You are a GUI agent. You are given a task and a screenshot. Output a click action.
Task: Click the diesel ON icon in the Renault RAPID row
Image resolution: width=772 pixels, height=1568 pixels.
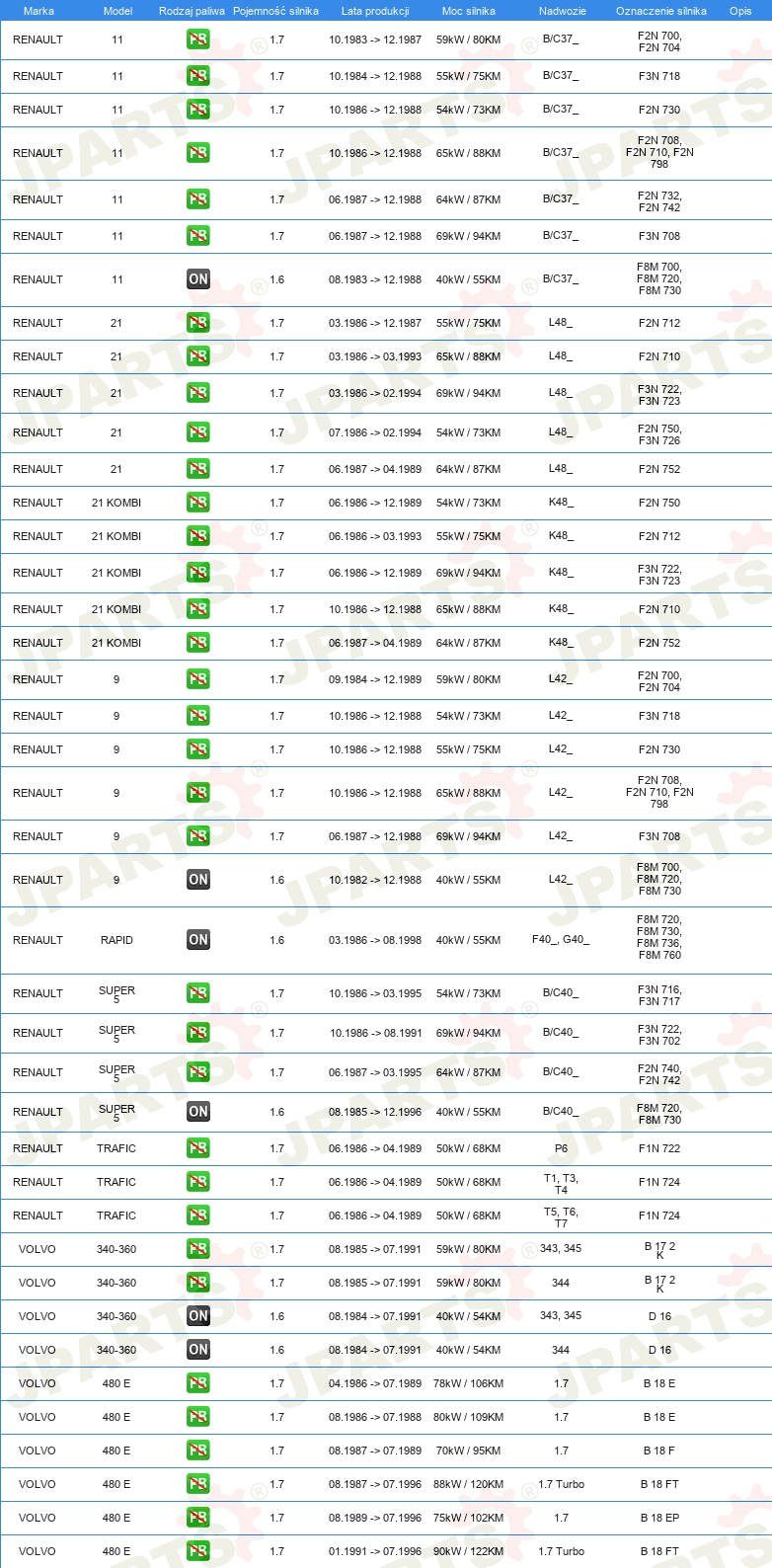coord(198,940)
